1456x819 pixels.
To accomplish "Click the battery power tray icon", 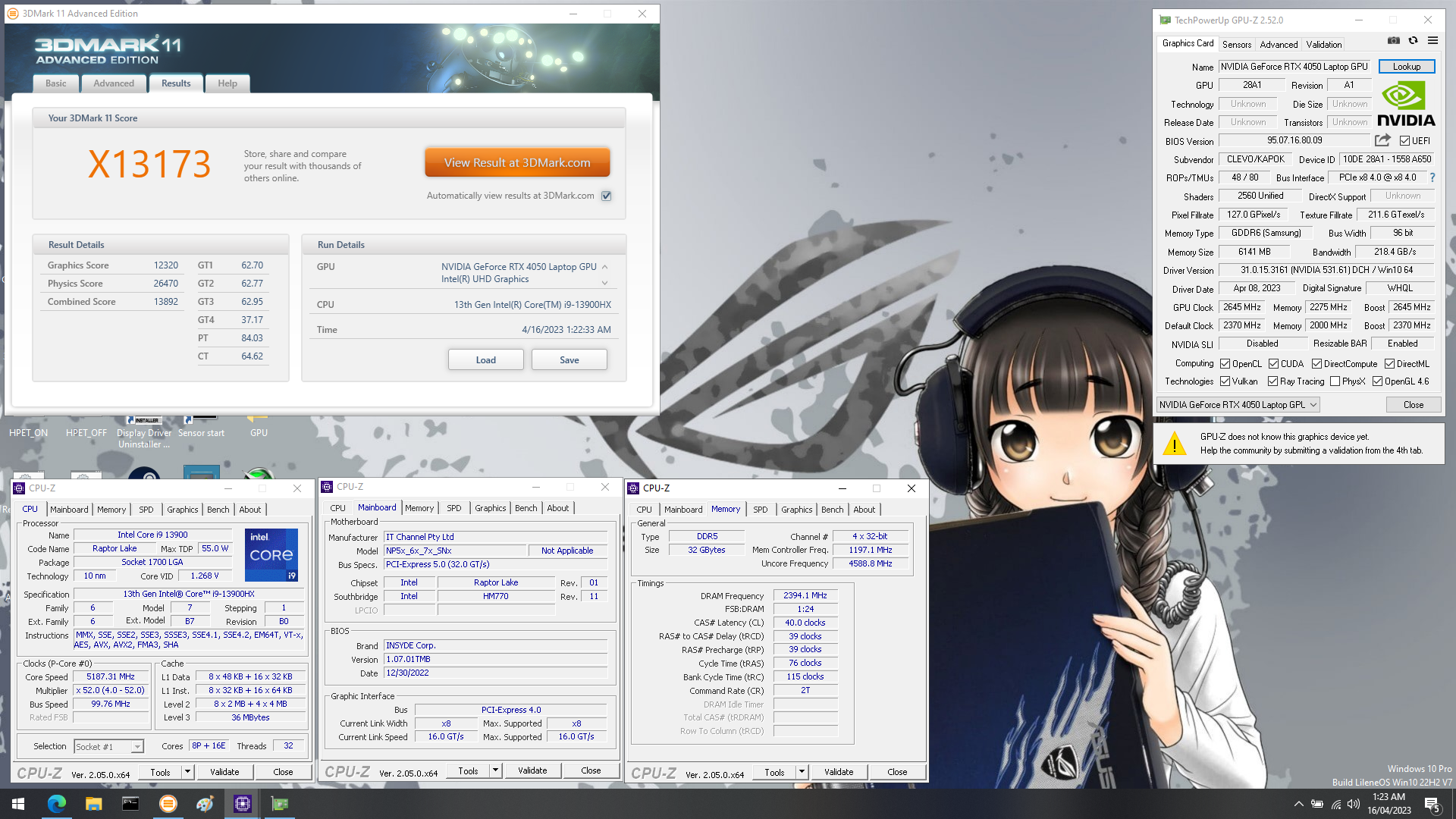I will 1317,804.
